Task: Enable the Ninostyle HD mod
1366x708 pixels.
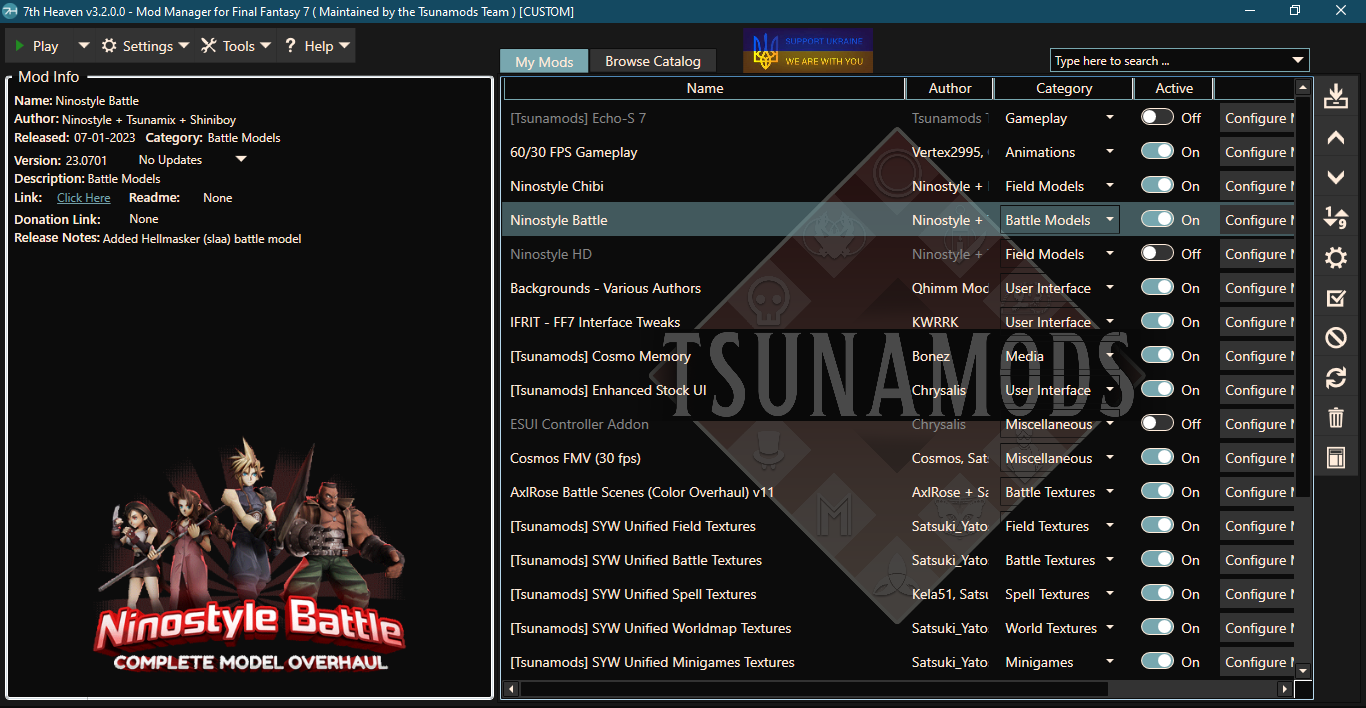Action: [1157, 253]
